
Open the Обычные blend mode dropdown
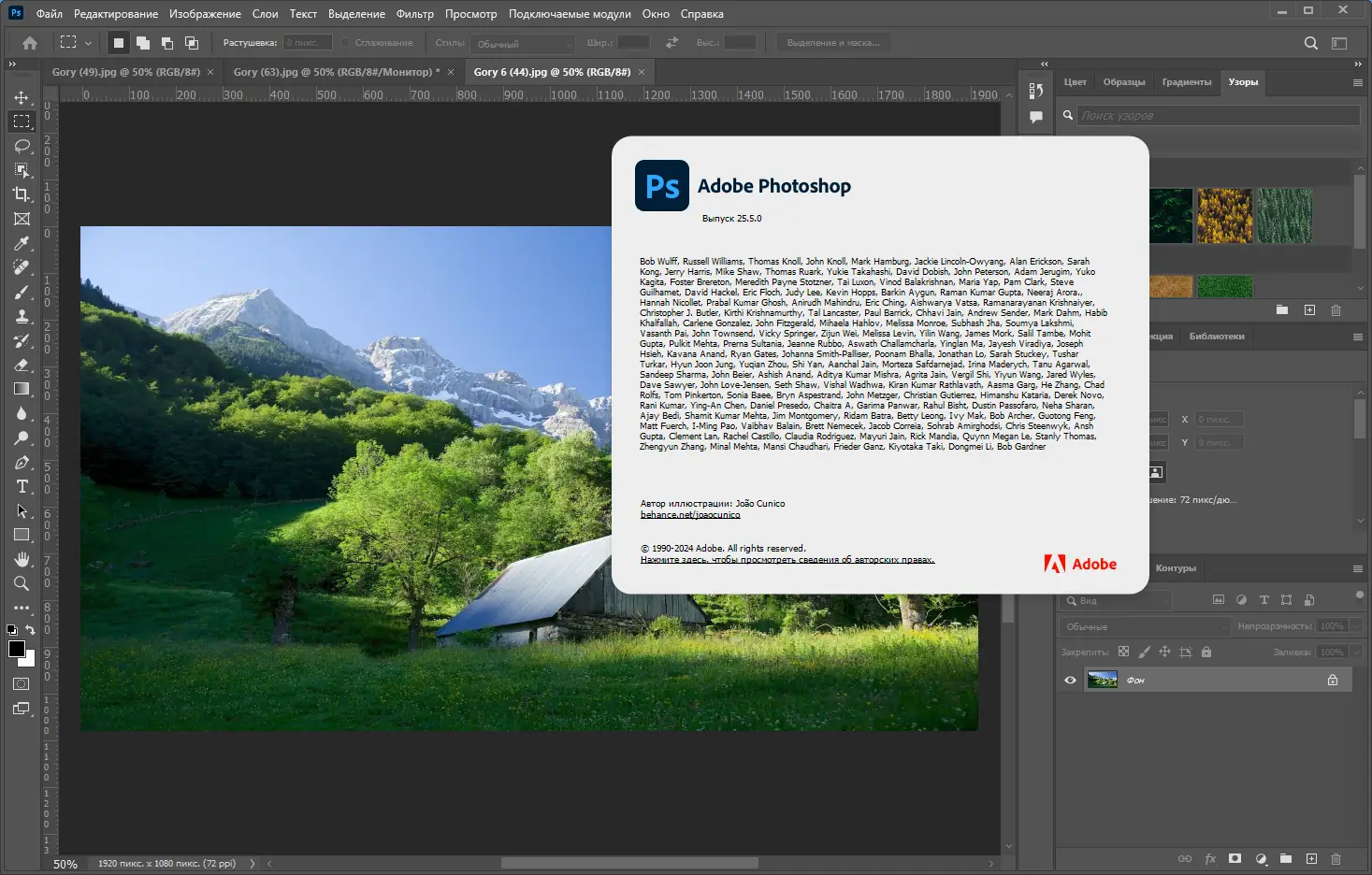click(1145, 626)
